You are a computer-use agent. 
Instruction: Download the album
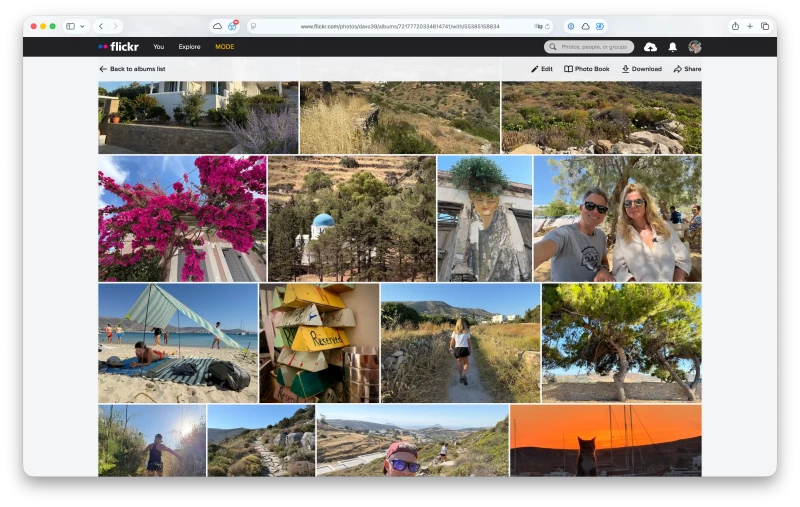coord(641,69)
